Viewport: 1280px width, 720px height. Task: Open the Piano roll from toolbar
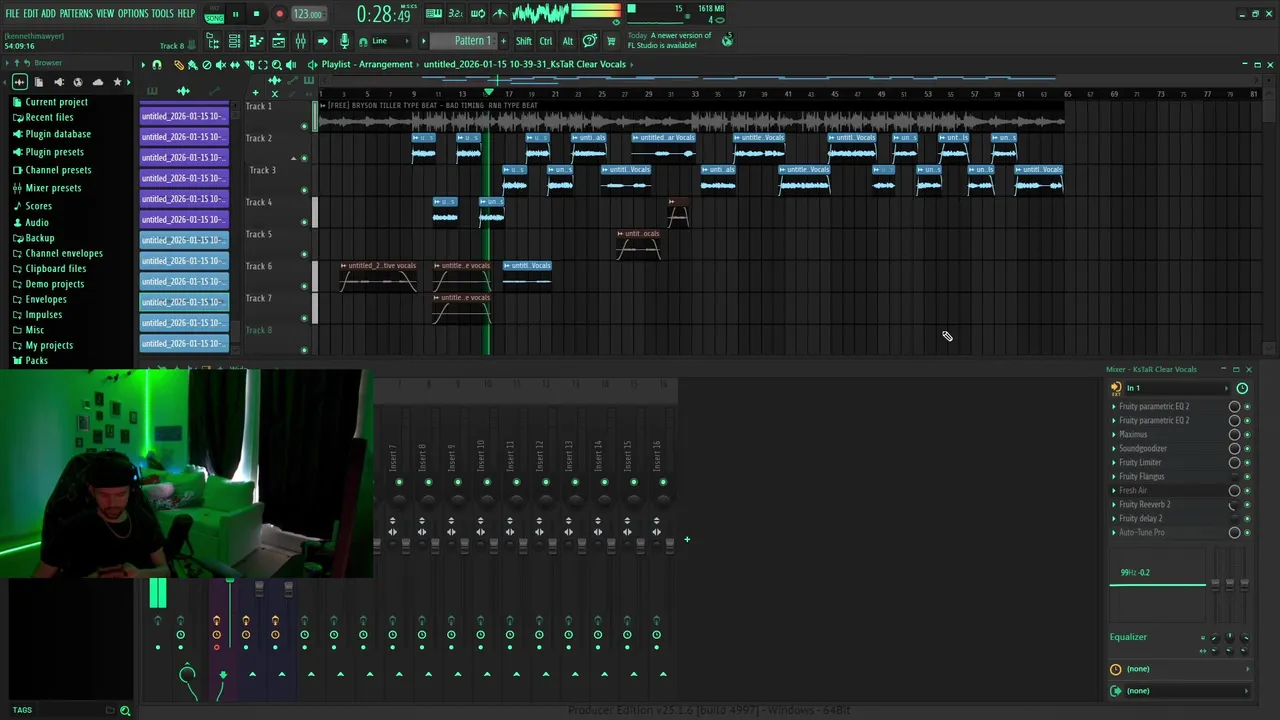coord(256,41)
